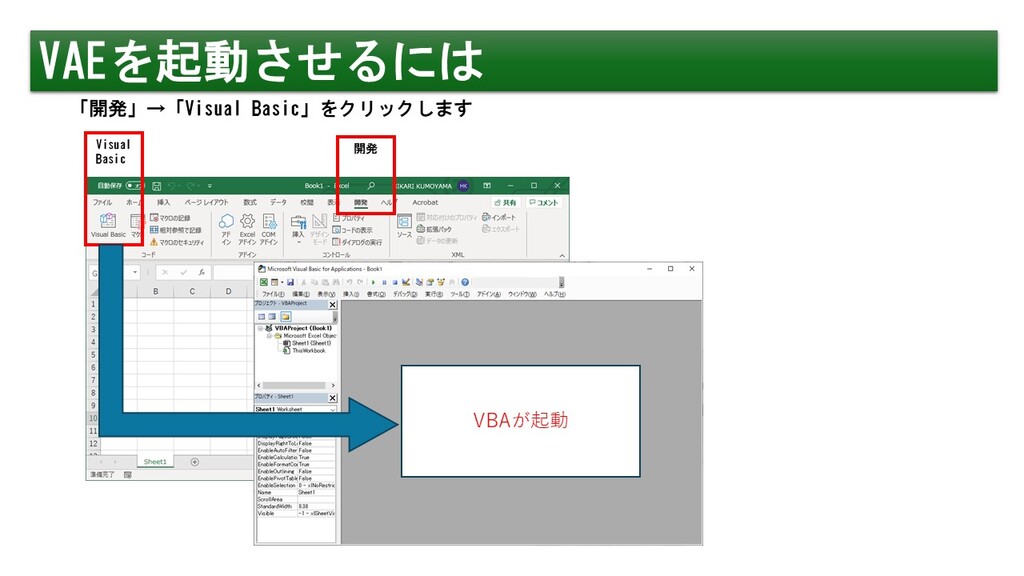Open マクロのセキュリティ settings
Screen dimensions: 1024x576
click(x=177, y=242)
